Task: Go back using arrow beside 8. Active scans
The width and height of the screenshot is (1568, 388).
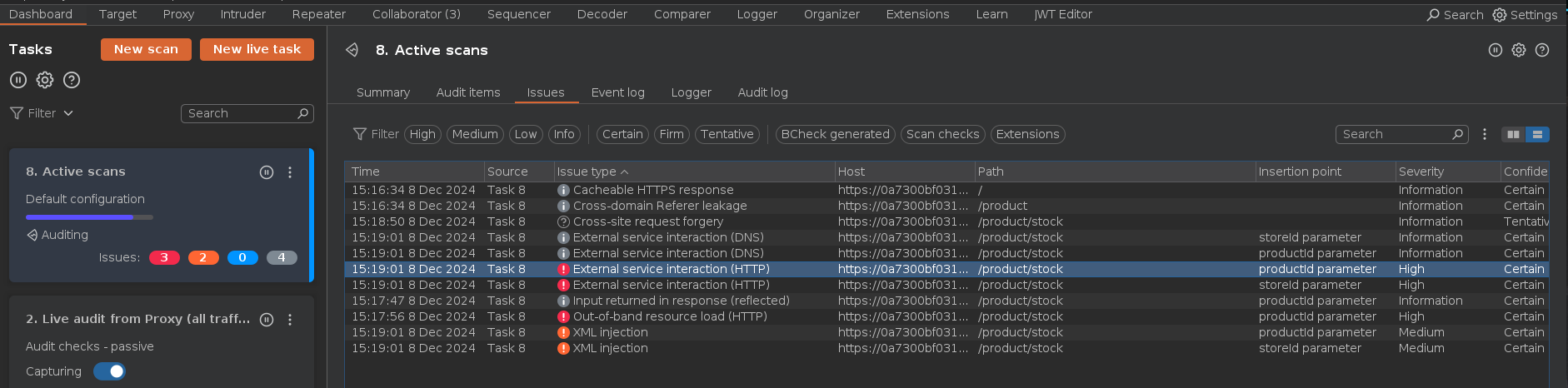Action: click(x=352, y=50)
